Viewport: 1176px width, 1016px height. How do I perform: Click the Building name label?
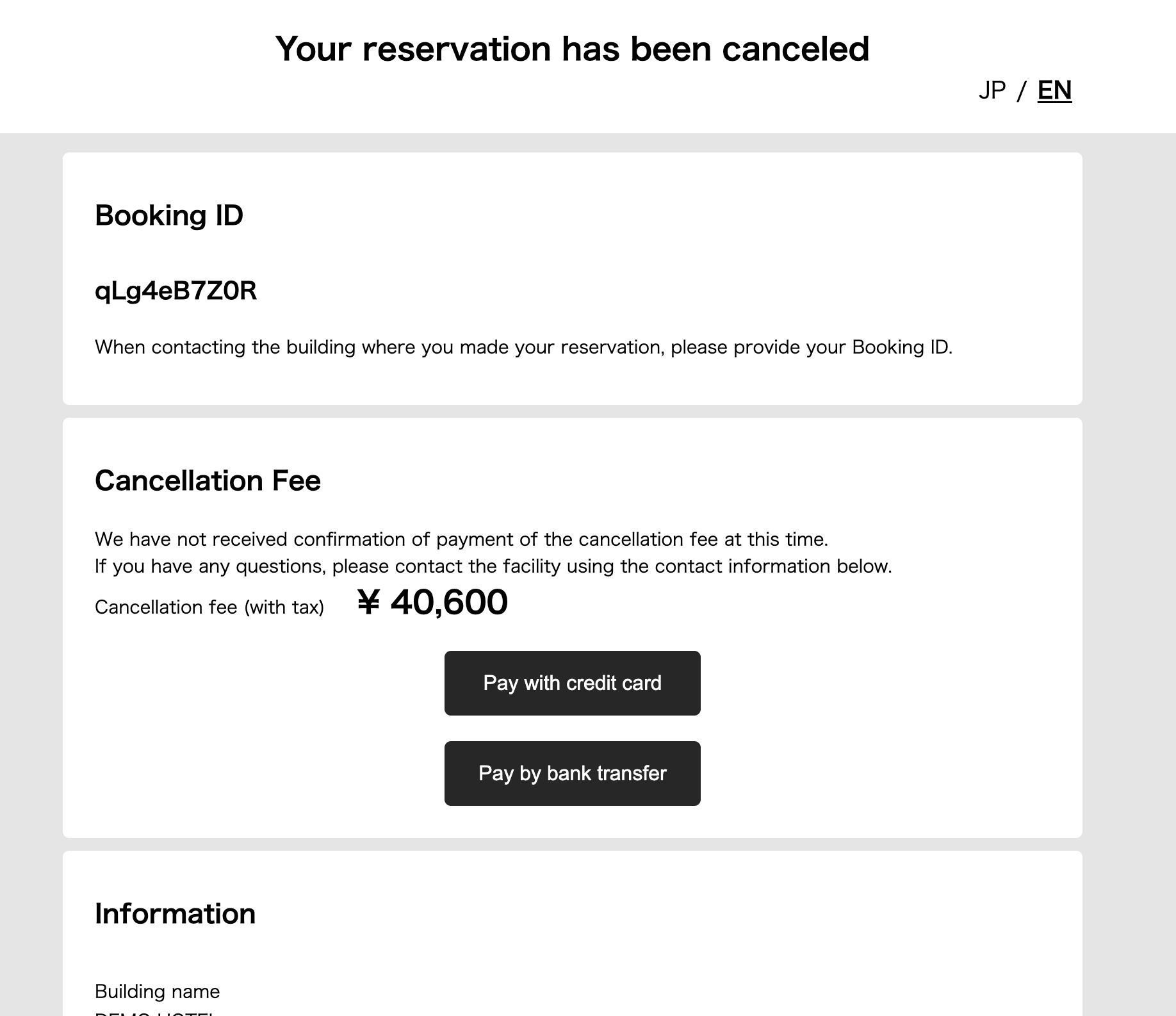point(157,992)
